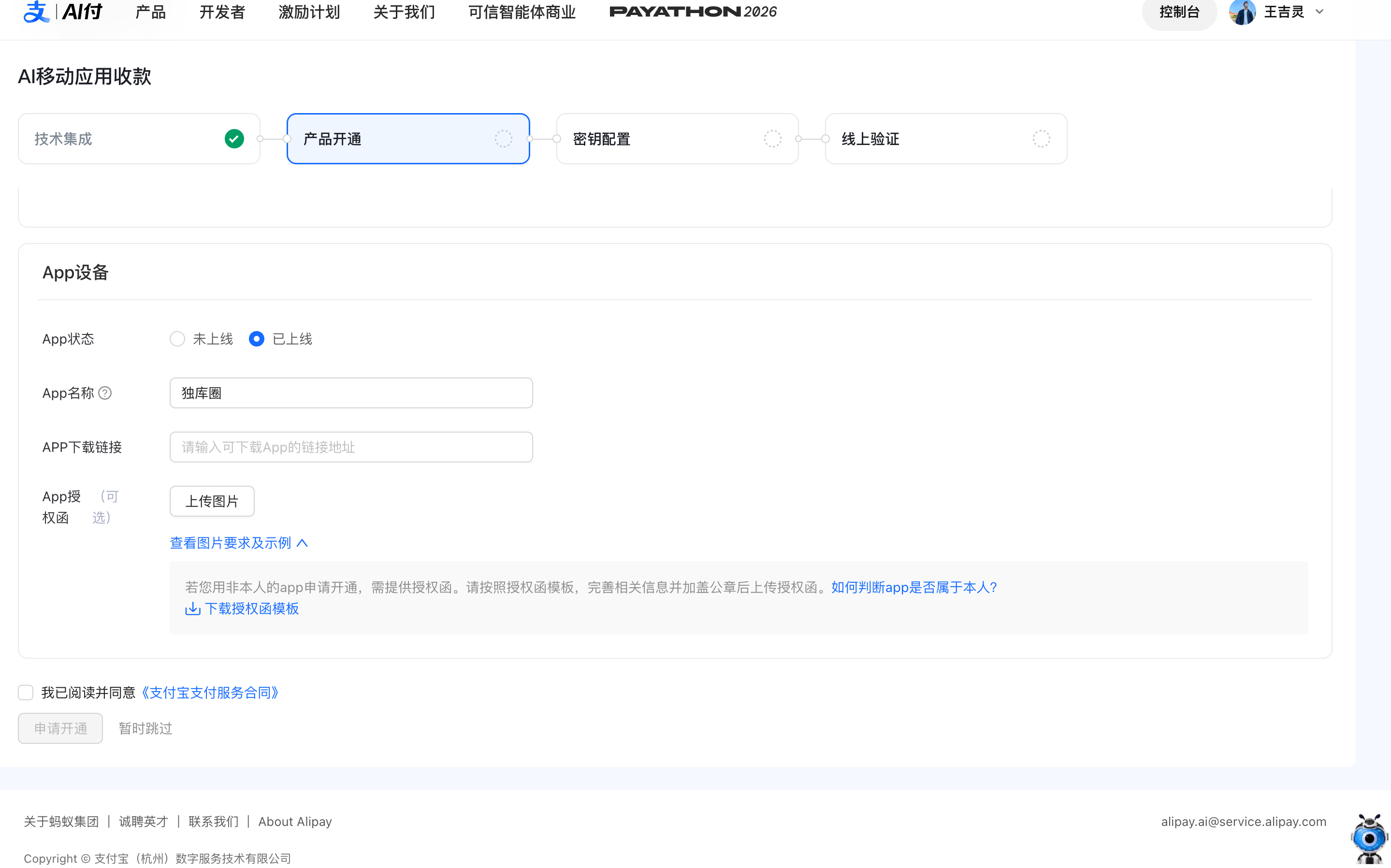Click the 申请开通 button
This screenshot has height=868, width=1391.
click(x=60, y=728)
